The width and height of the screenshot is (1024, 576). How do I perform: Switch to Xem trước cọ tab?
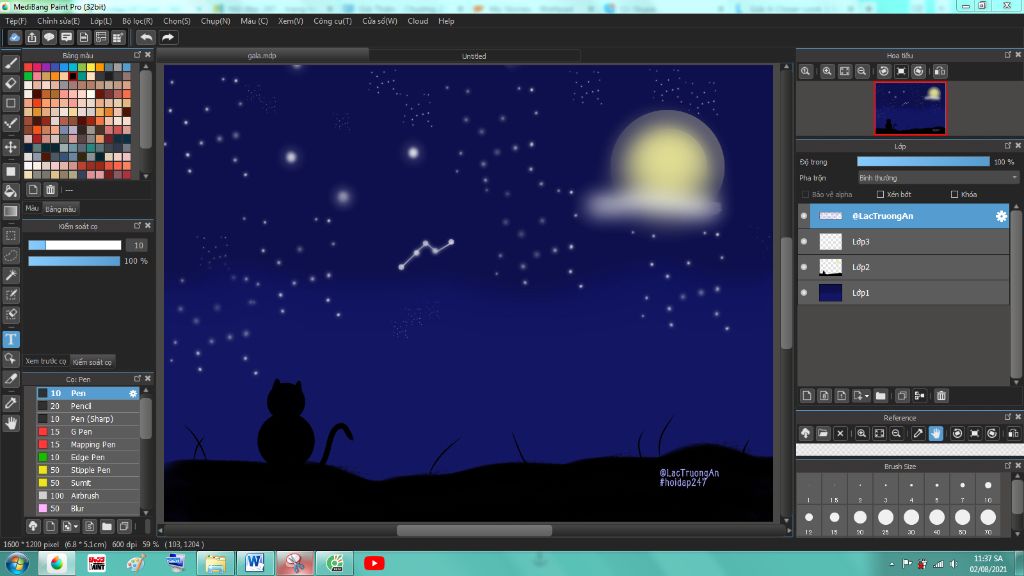click(x=46, y=361)
